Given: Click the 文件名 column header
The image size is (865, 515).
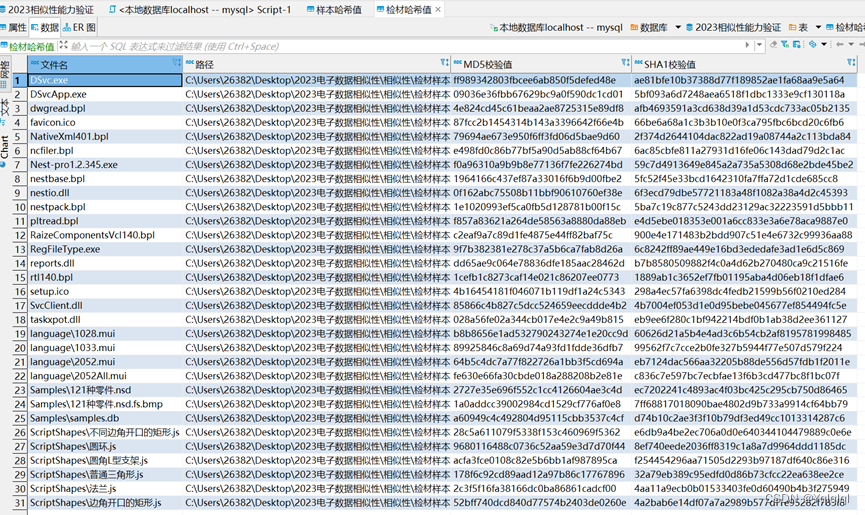Looking at the screenshot, I should (x=105, y=65).
